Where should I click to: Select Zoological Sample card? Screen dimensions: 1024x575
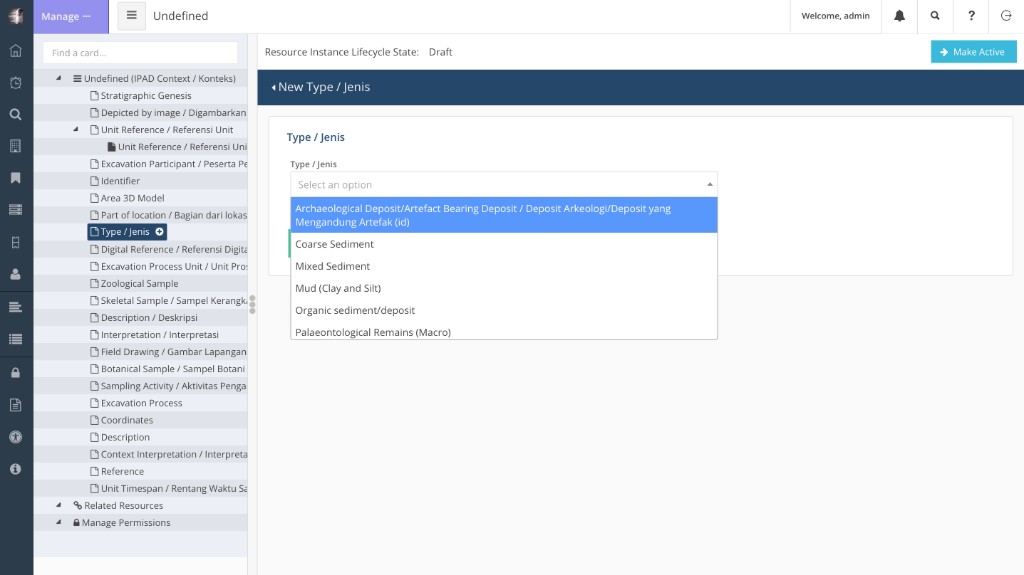134,284
